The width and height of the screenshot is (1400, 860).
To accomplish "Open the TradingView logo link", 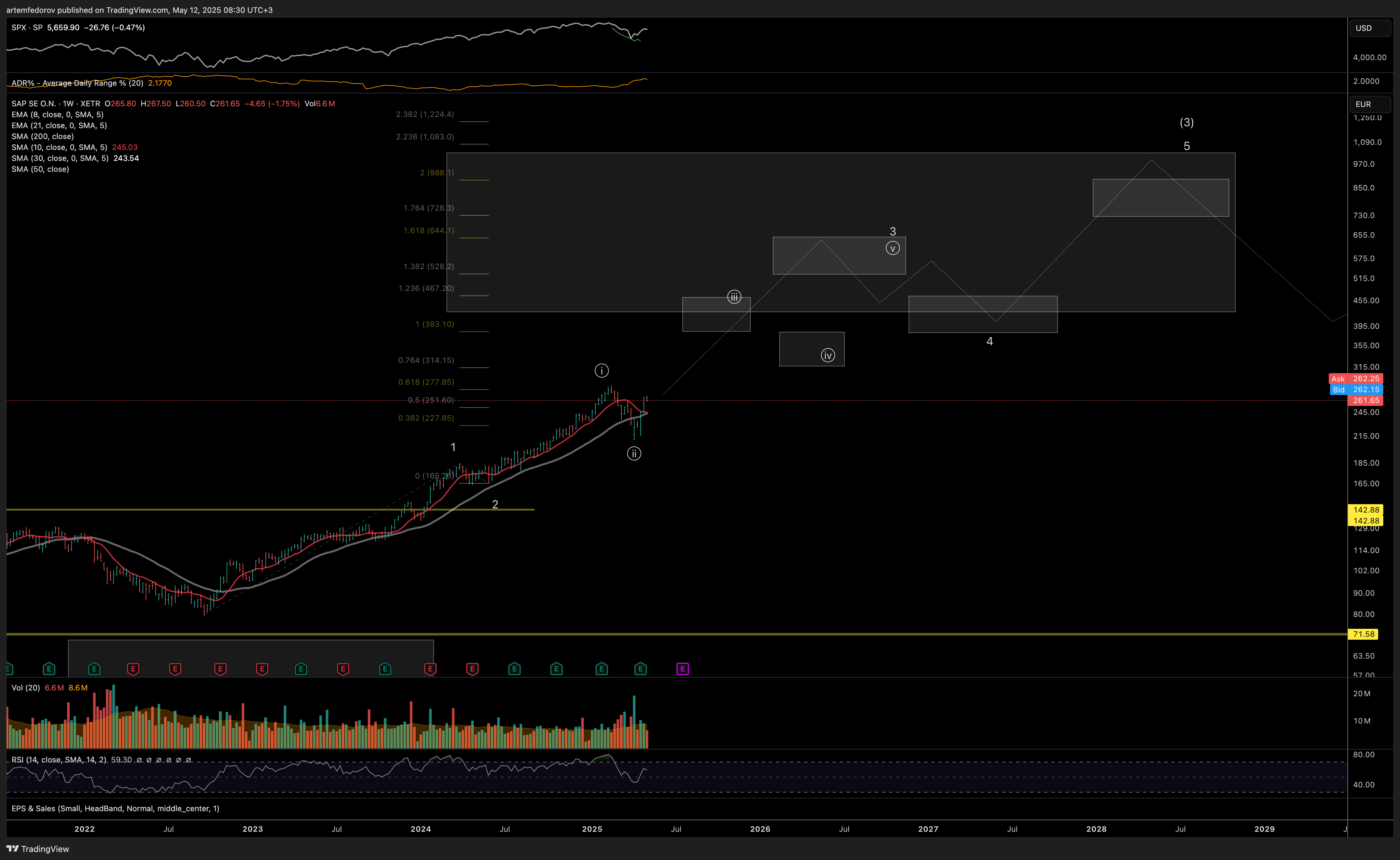I will 38,849.
